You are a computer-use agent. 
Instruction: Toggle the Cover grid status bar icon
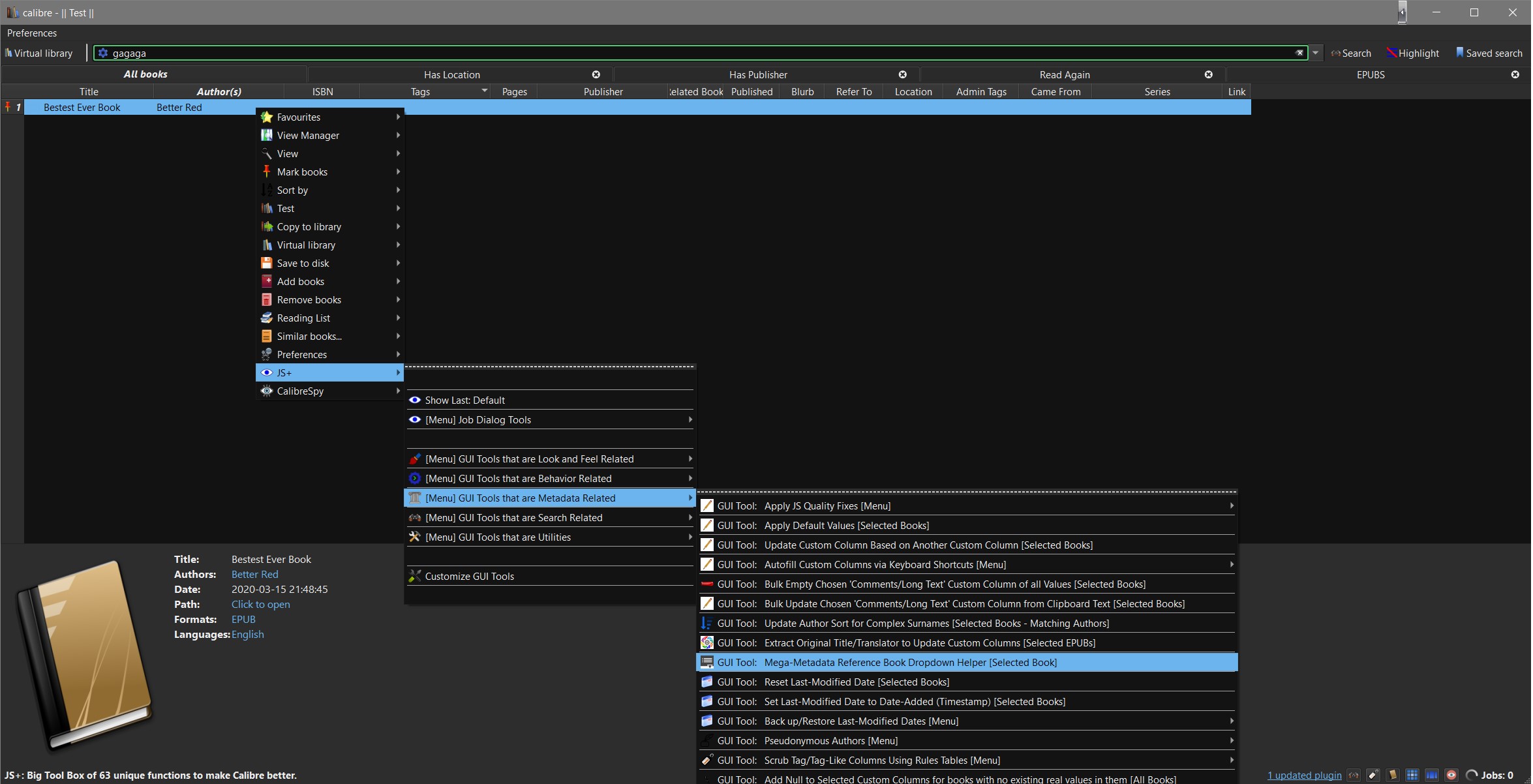[1412, 775]
